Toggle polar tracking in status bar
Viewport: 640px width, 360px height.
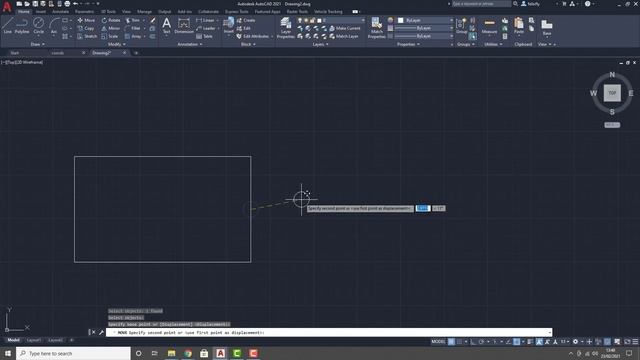point(482,342)
